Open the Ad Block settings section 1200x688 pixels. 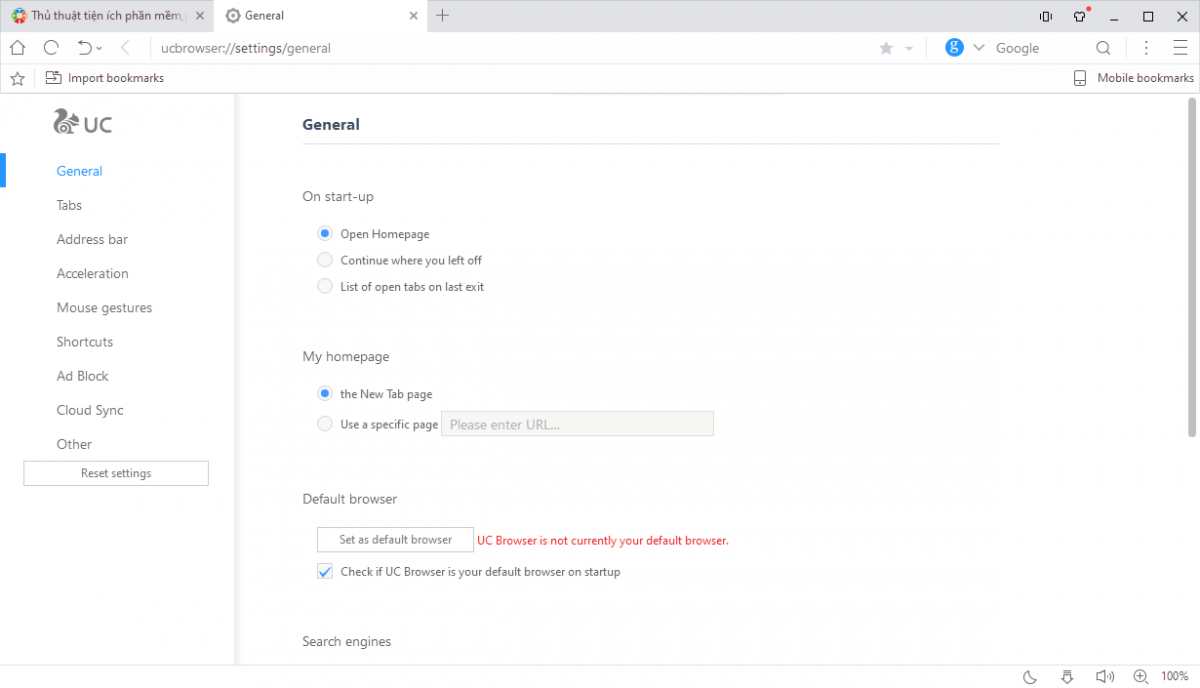[82, 376]
